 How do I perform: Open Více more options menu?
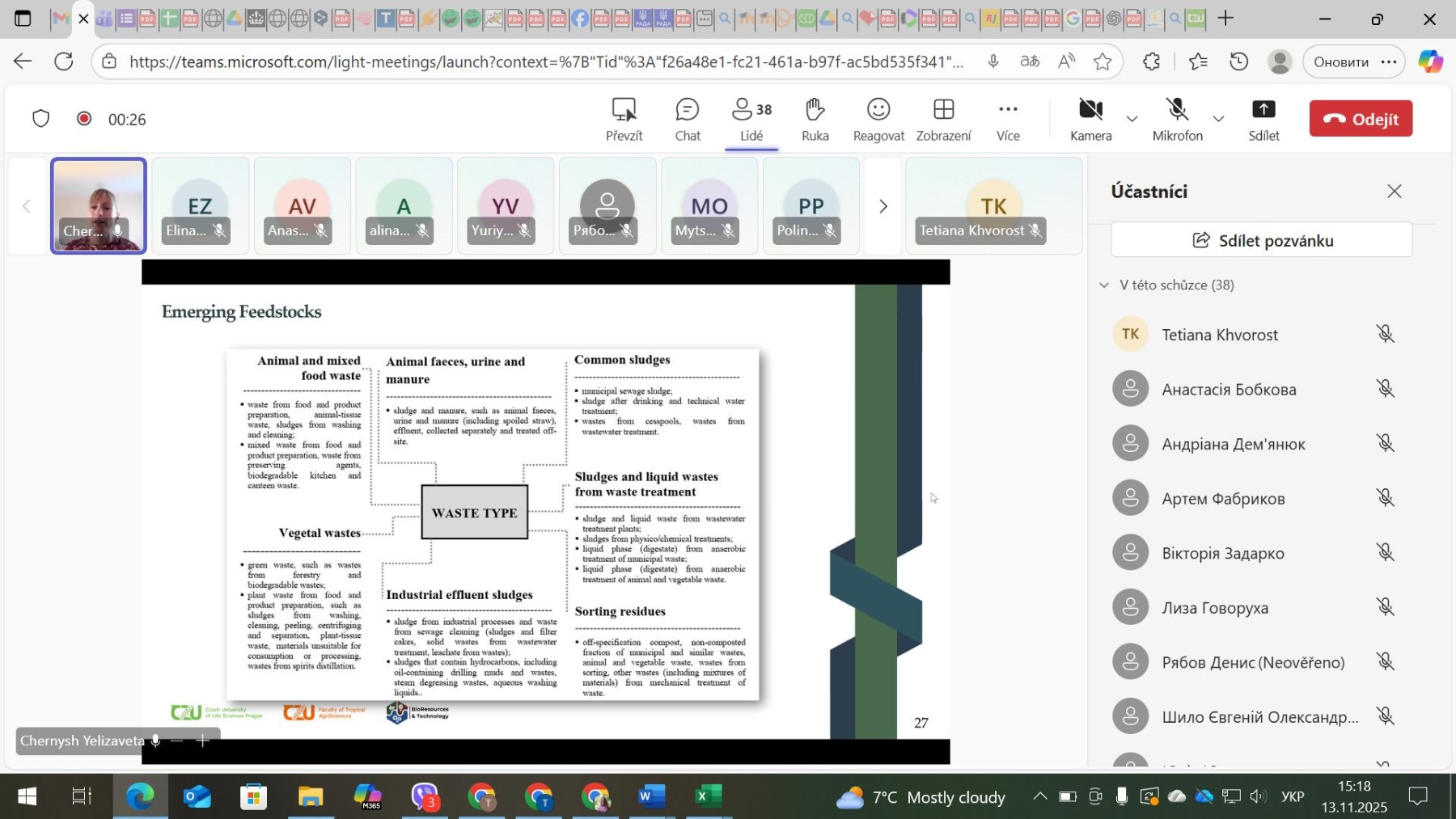1007,120
